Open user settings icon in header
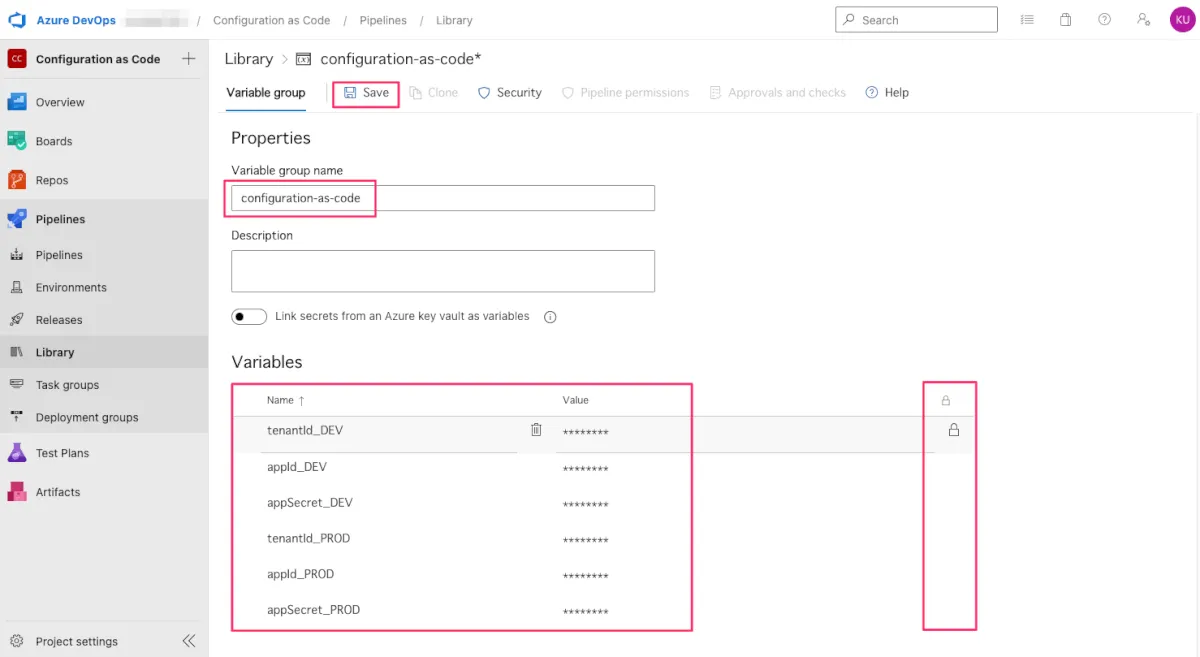The image size is (1200, 657). 1143,20
